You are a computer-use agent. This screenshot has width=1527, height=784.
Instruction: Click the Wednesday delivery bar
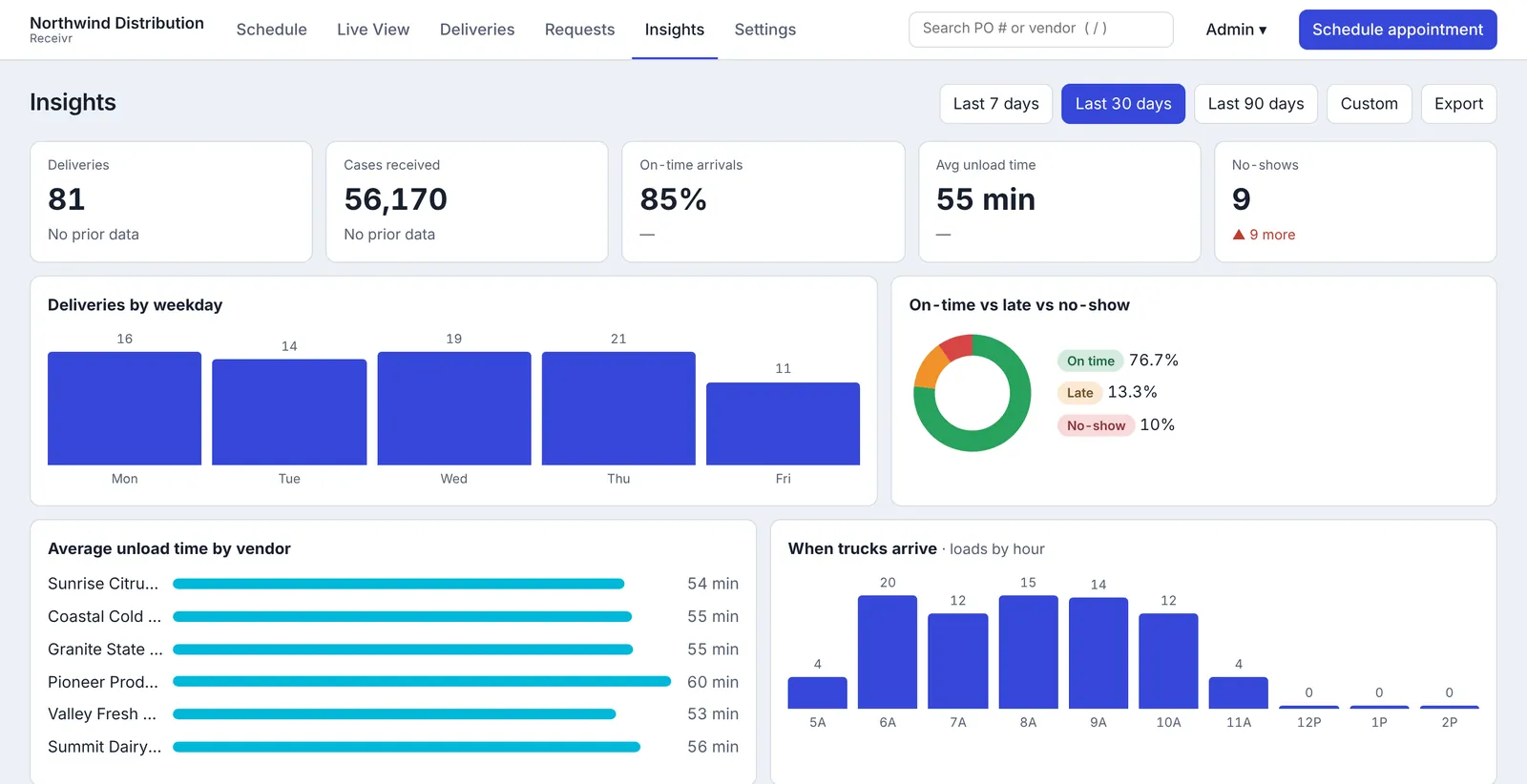point(454,408)
